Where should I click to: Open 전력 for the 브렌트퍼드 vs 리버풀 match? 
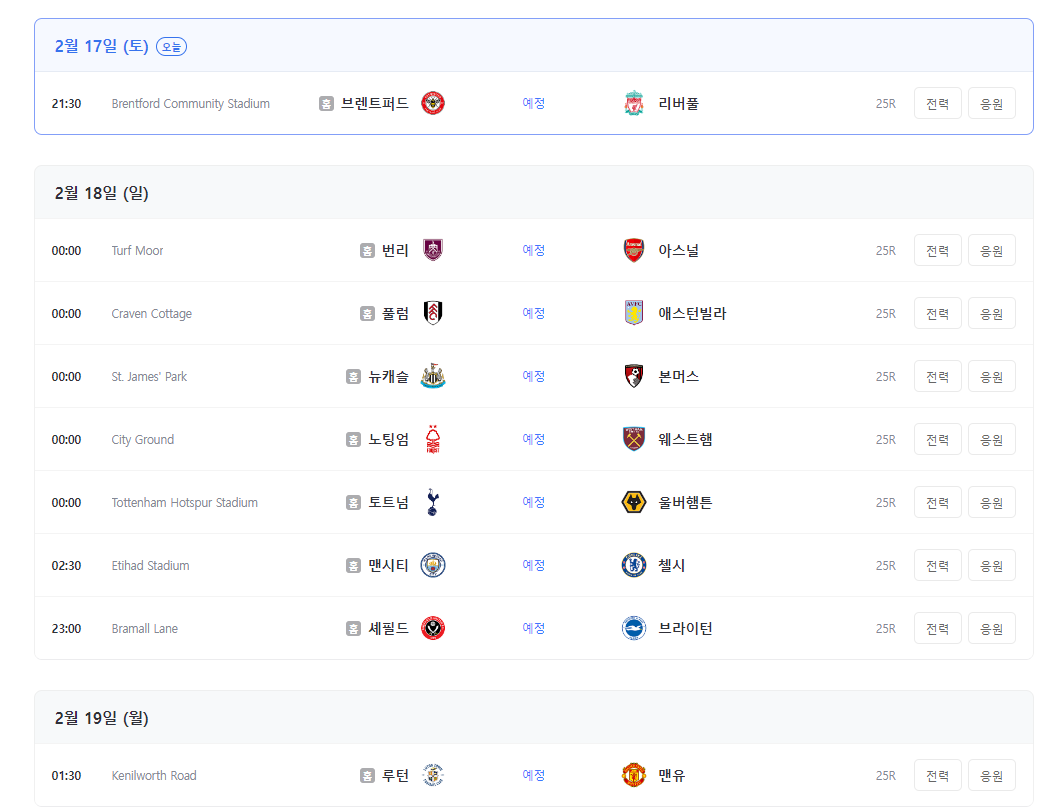[937, 102]
